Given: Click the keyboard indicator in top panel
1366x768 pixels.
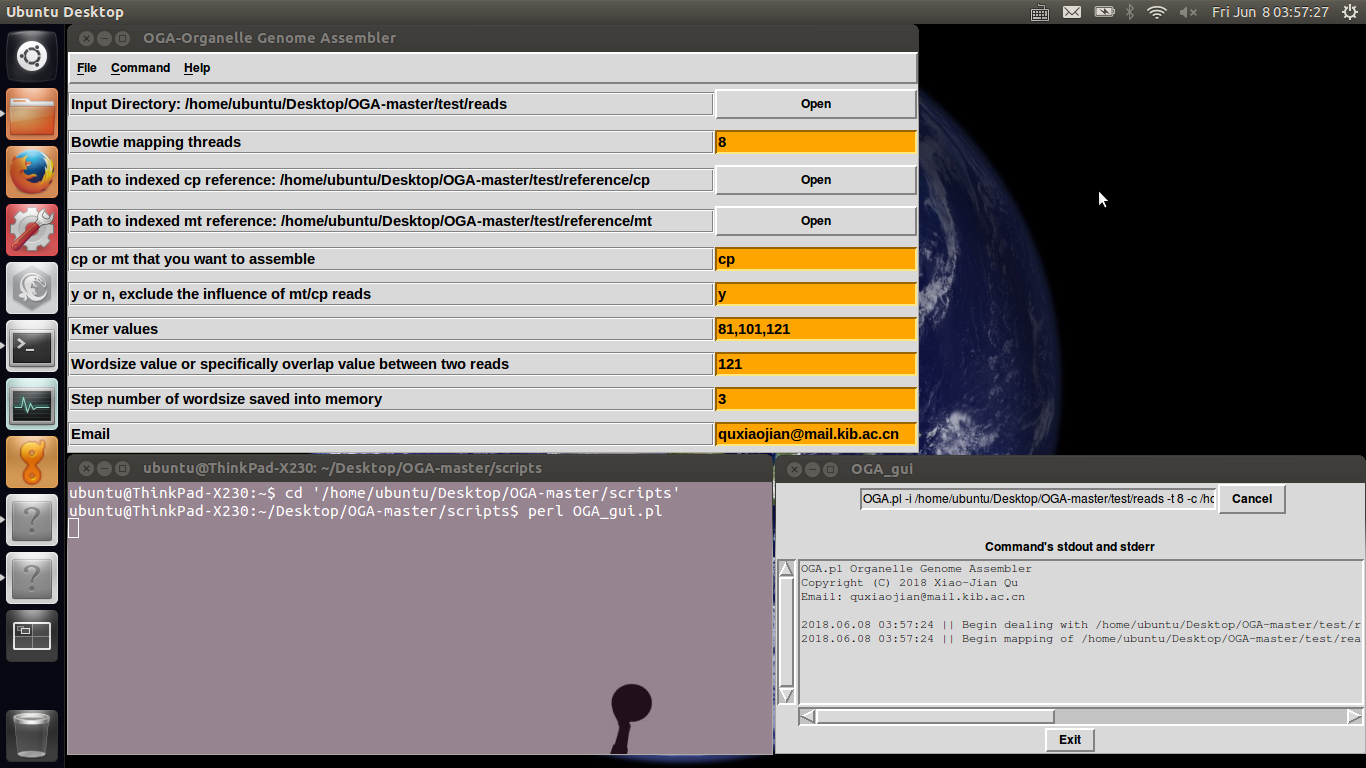Looking at the screenshot, I should click(x=1040, y=12).
